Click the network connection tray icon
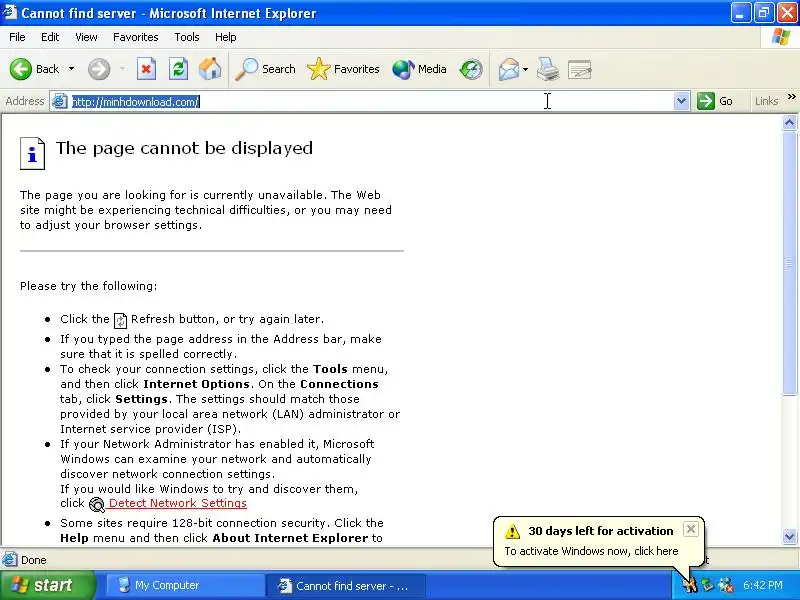800x600 pixels. point(726,585)
